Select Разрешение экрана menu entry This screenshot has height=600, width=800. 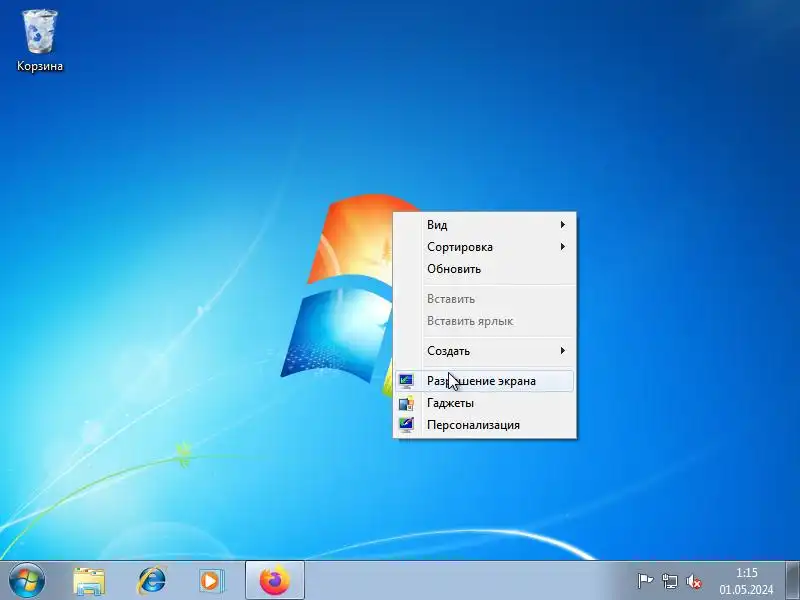[x=485, y=381]
